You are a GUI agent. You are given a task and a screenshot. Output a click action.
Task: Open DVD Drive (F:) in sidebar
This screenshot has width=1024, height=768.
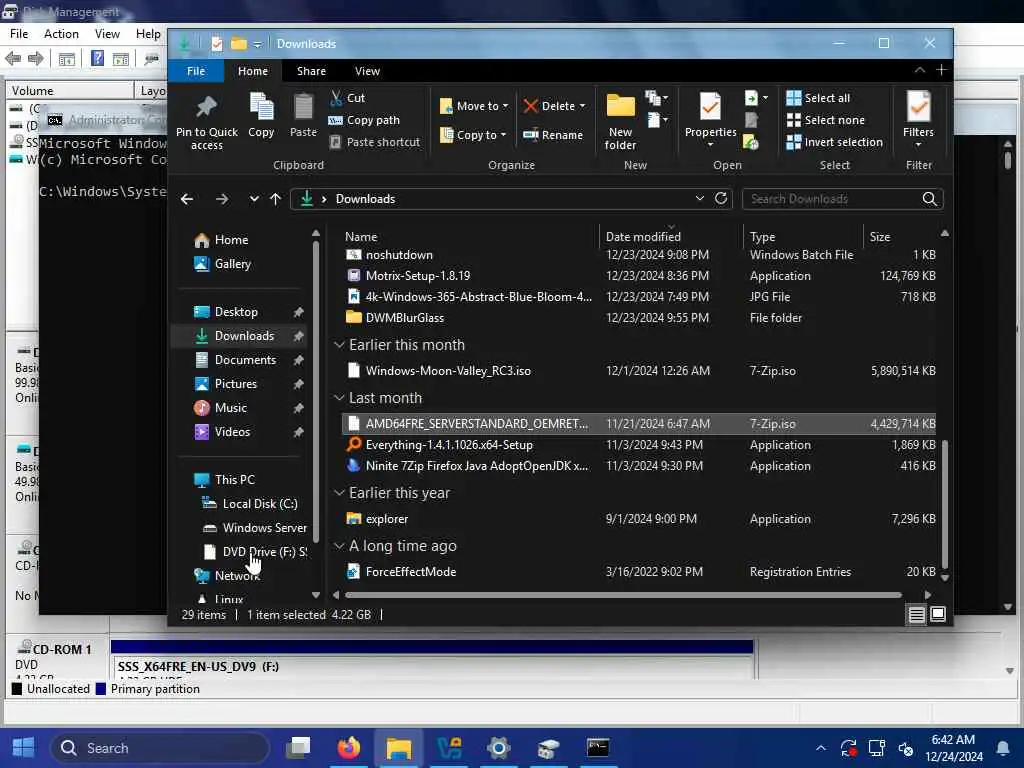tap(255, 552)
